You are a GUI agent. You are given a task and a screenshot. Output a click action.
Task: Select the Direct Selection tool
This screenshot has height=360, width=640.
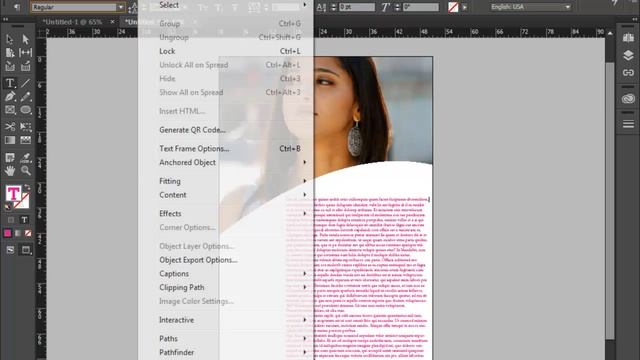[26, 39]
